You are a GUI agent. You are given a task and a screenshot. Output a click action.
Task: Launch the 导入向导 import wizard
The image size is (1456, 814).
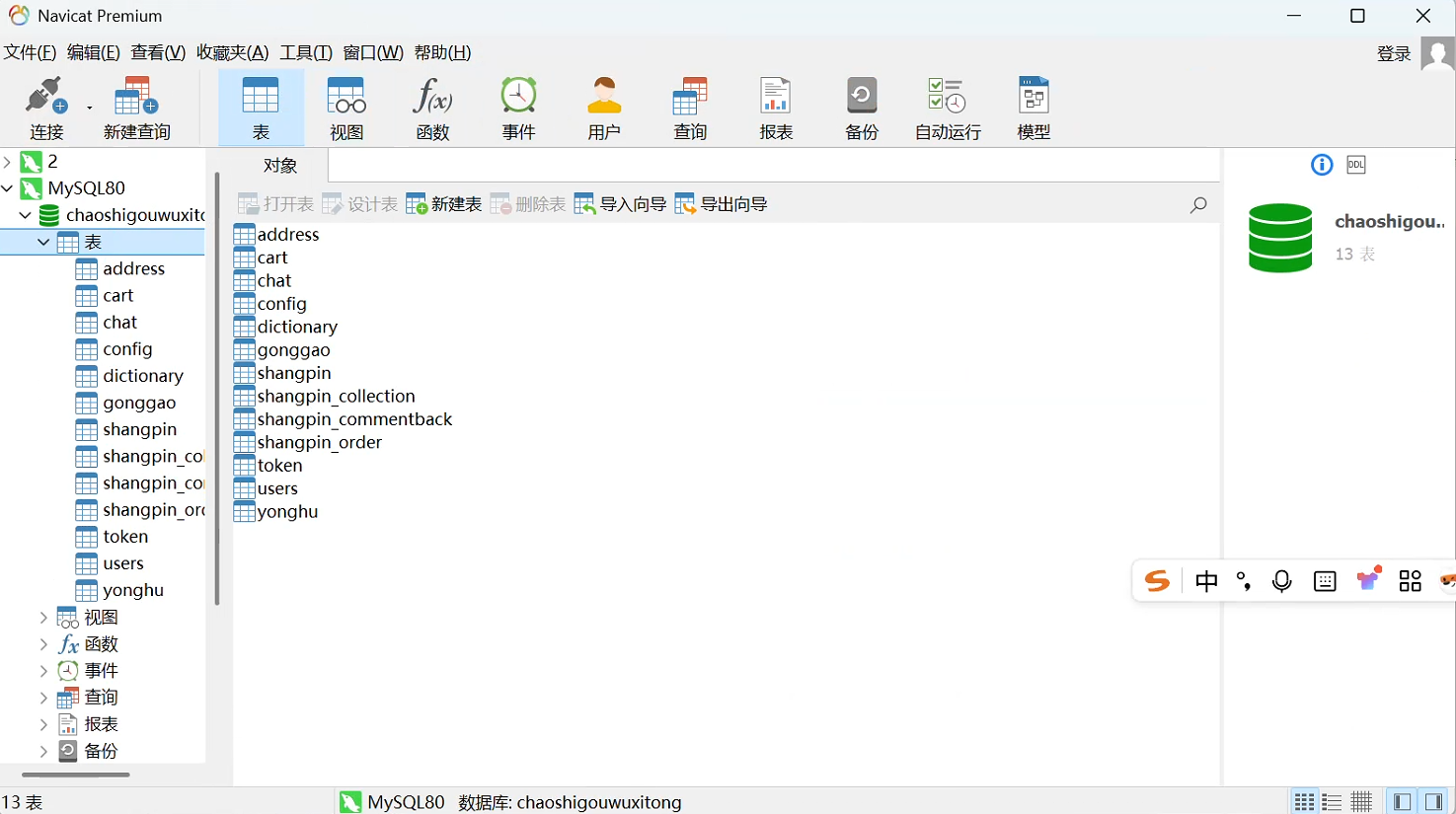[620, 204]
